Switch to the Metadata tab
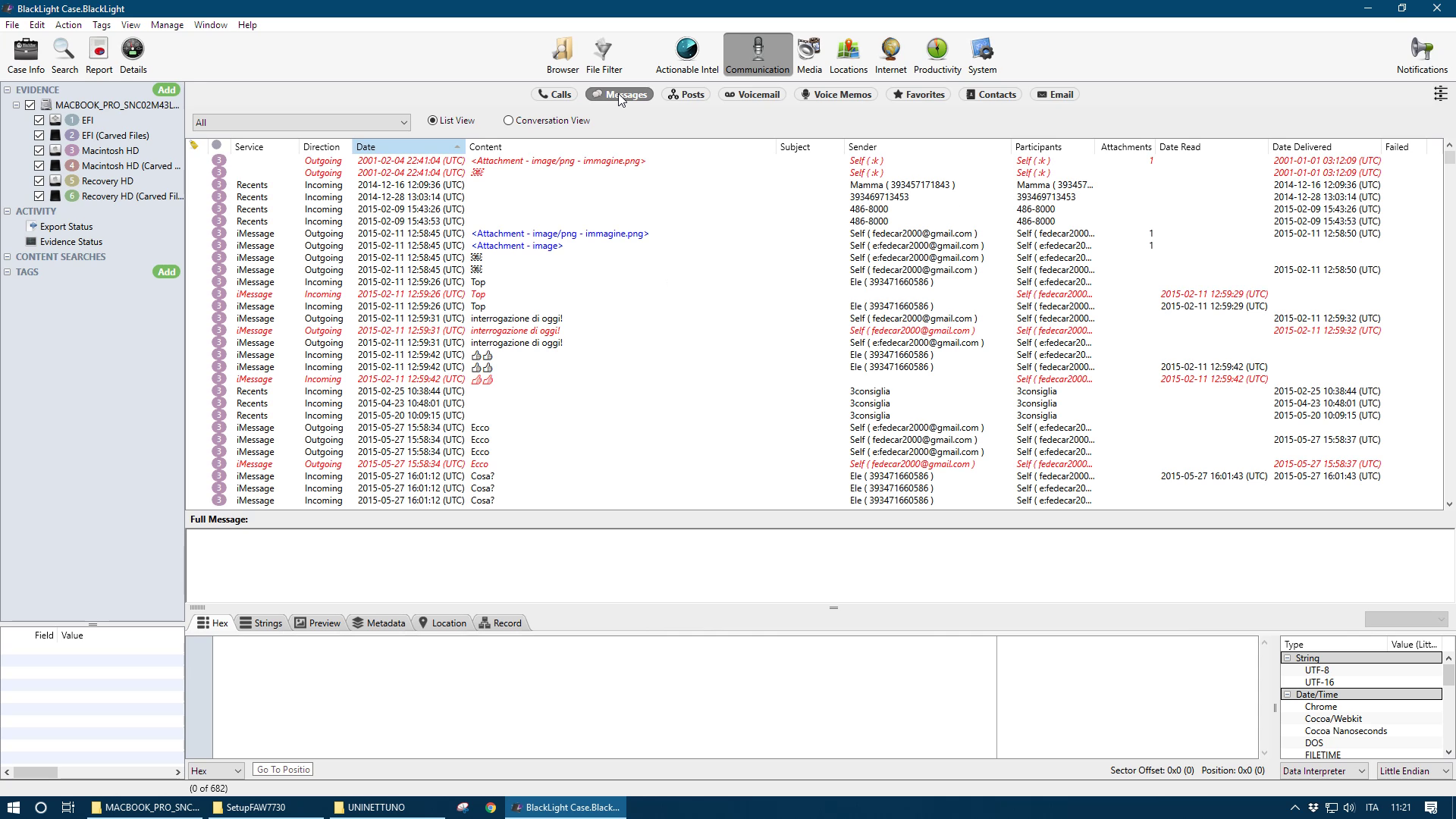 379,623
